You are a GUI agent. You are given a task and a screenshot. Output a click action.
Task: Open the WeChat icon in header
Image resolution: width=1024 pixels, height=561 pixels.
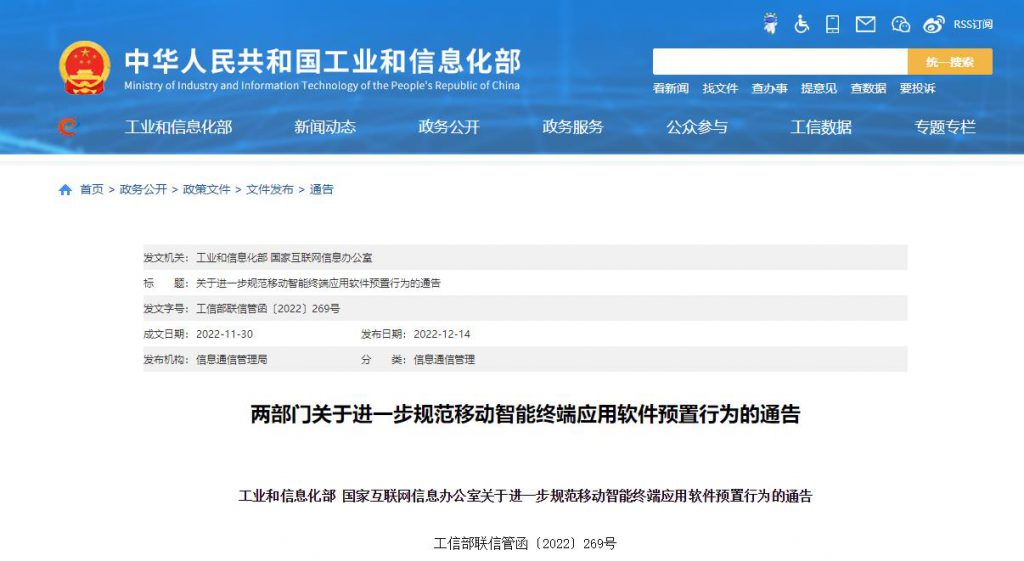click(901, 24)
